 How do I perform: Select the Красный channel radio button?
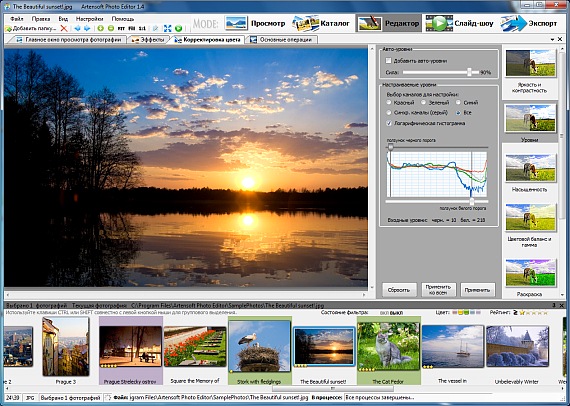(389, 103)
